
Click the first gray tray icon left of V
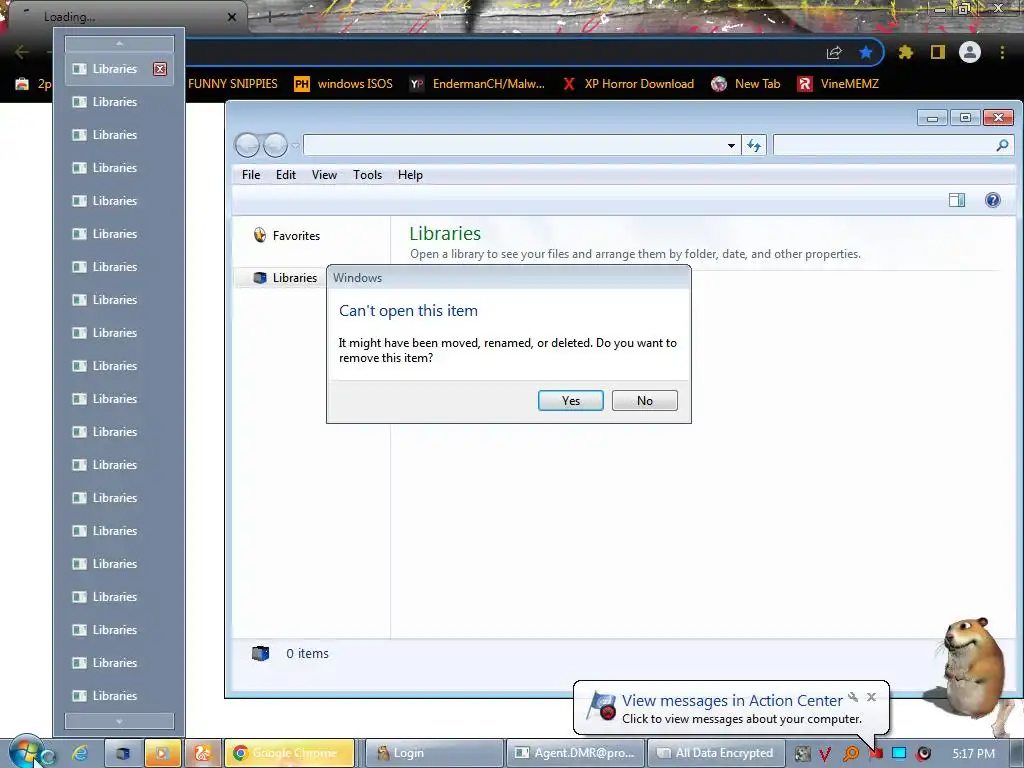802,754
